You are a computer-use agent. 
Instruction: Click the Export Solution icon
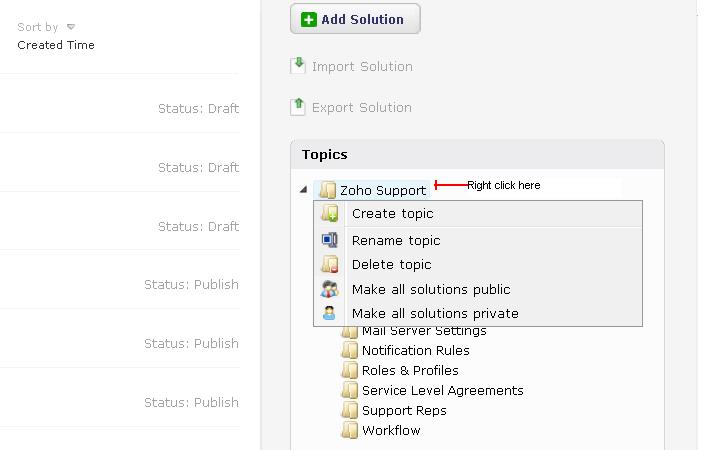coord(297,106)
